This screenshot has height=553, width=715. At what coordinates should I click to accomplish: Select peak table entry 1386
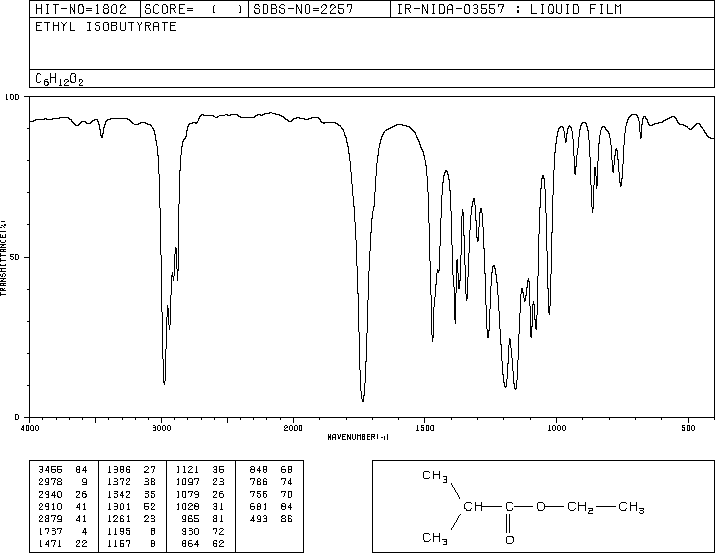click(119, 470)
